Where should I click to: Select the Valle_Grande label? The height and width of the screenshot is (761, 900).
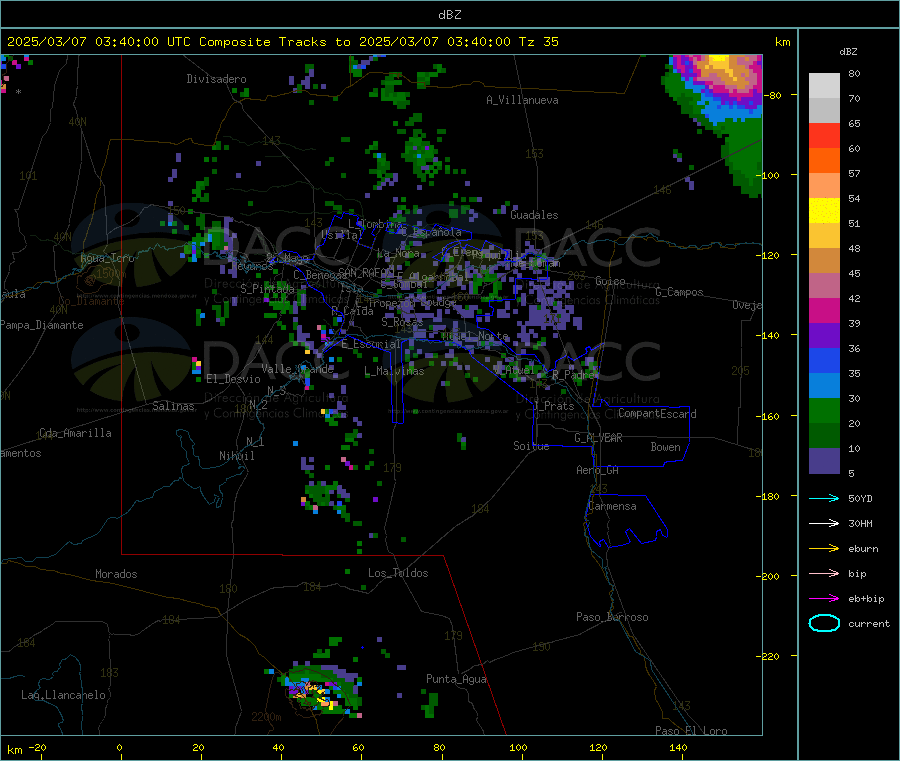[297, 368]
